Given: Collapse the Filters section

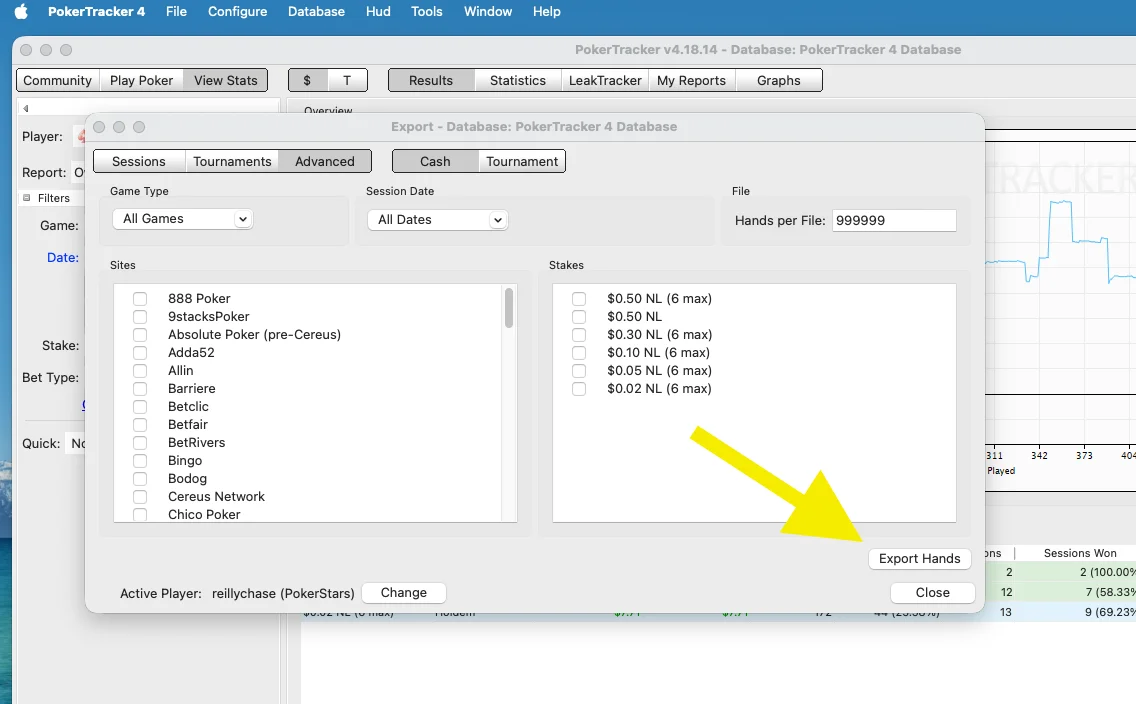Looking at the screenshot, I should tap(27, 198).
